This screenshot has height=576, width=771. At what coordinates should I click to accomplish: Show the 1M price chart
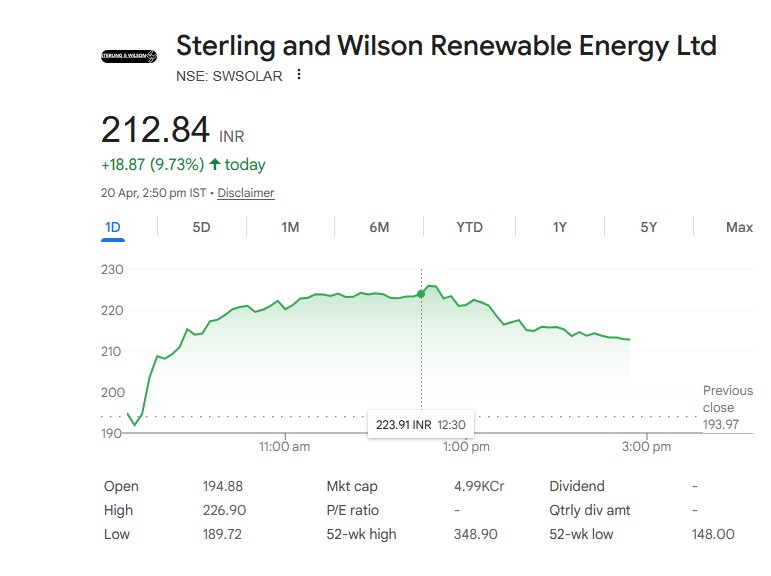pos(290,227)
